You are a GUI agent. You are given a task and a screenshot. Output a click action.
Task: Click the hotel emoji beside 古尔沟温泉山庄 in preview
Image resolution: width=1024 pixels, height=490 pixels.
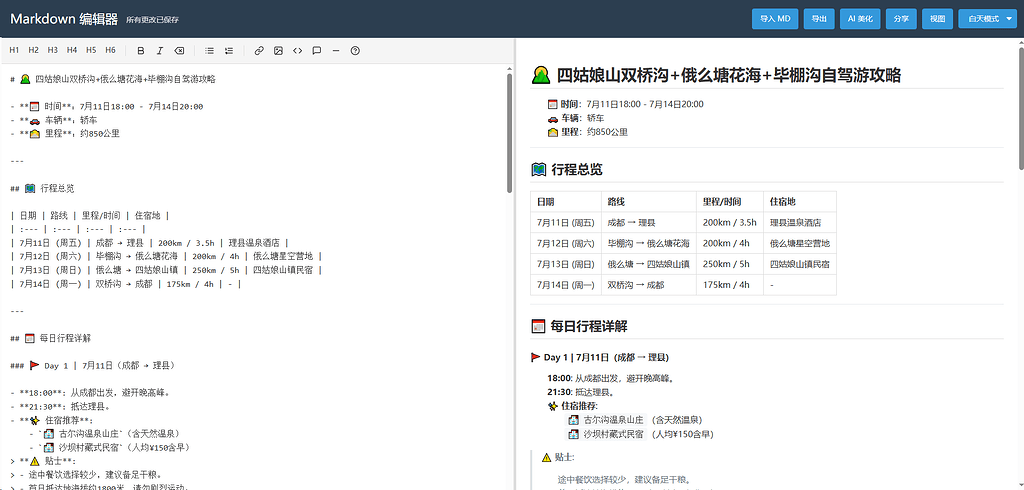click(x=573, y=420)
